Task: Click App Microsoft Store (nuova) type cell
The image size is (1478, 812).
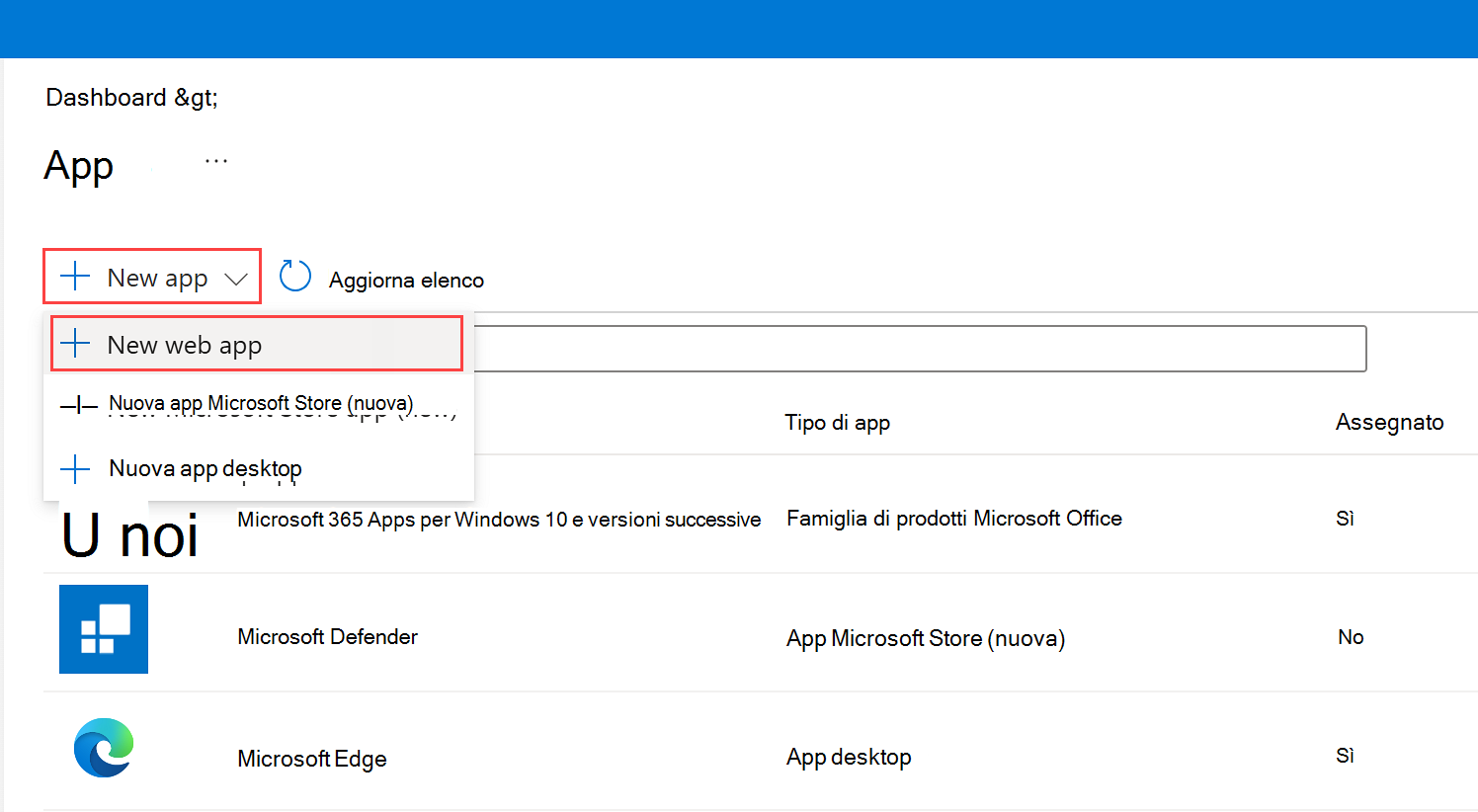Action: [x=926, y=639]
